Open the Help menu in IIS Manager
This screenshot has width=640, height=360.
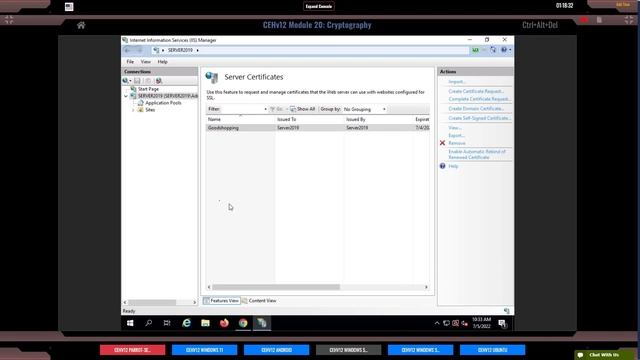(x=162, y=62)
